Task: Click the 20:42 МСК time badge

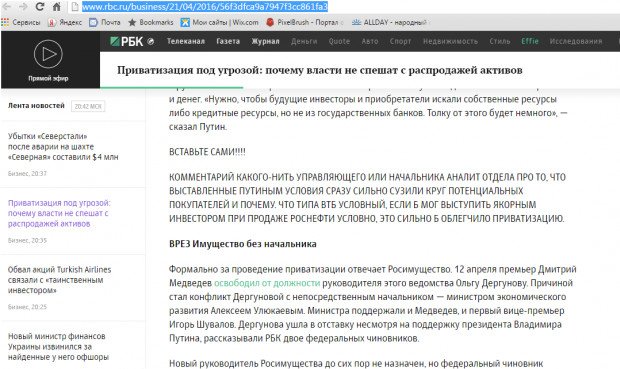Action: (x=88, y=106)
